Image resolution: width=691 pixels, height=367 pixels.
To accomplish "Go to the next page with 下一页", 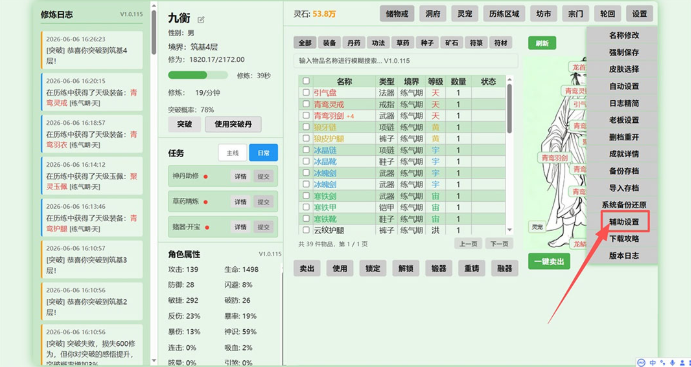I will pos(499,244).
